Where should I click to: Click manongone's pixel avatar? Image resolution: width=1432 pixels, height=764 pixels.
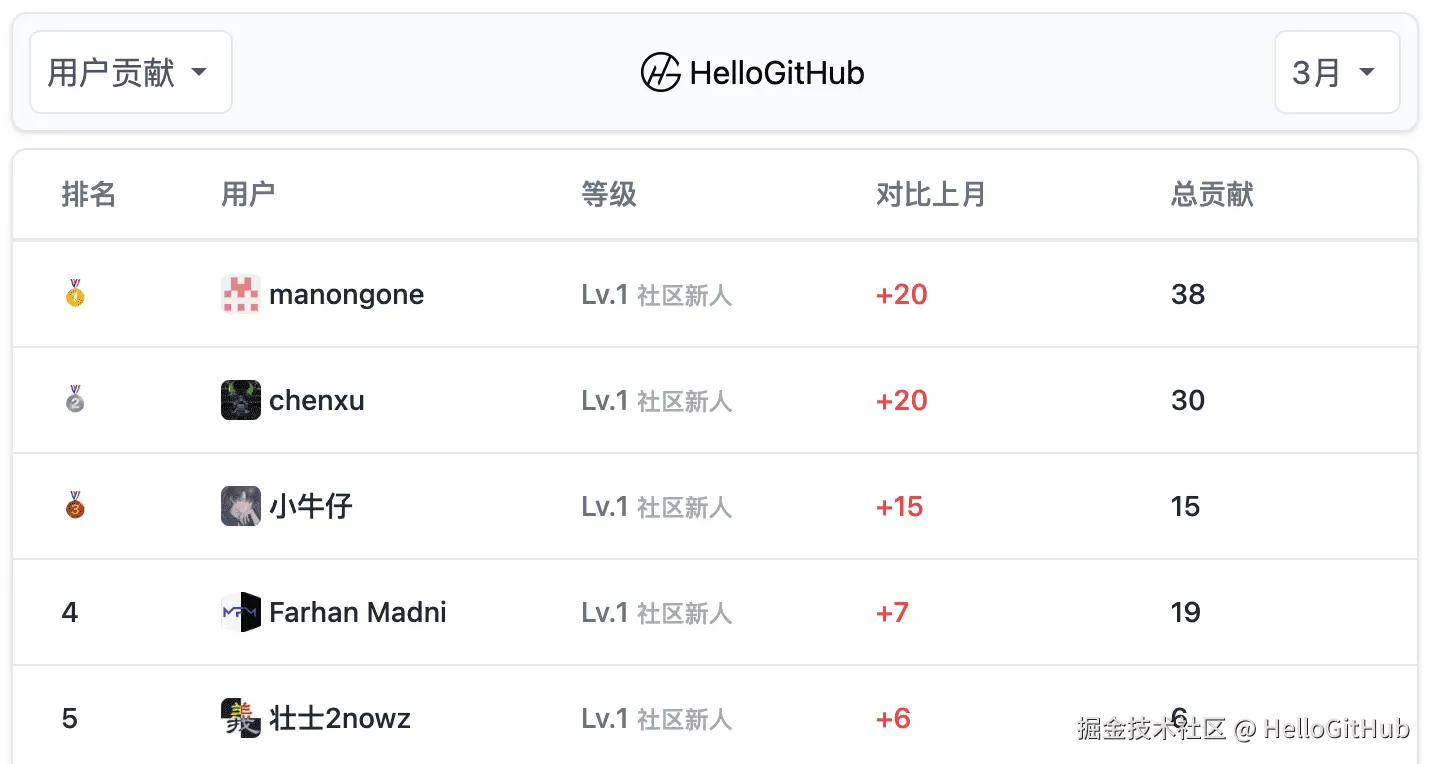click(241, 294)
